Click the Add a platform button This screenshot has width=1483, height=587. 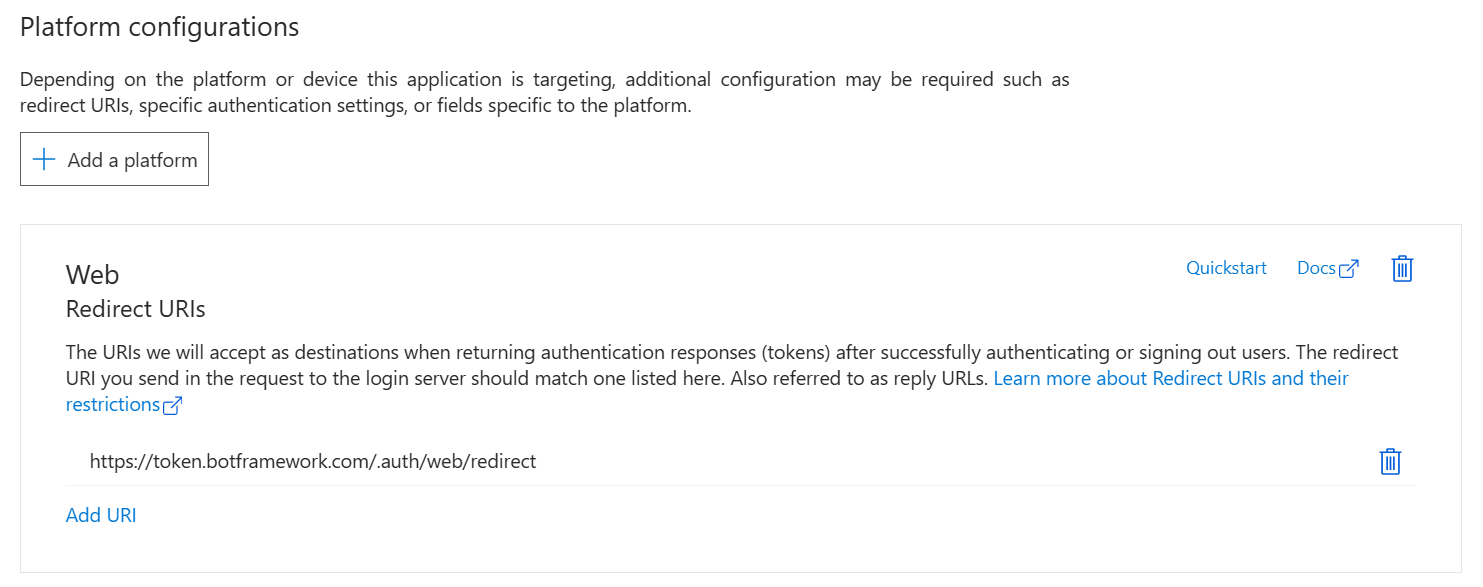pos(114,158)
